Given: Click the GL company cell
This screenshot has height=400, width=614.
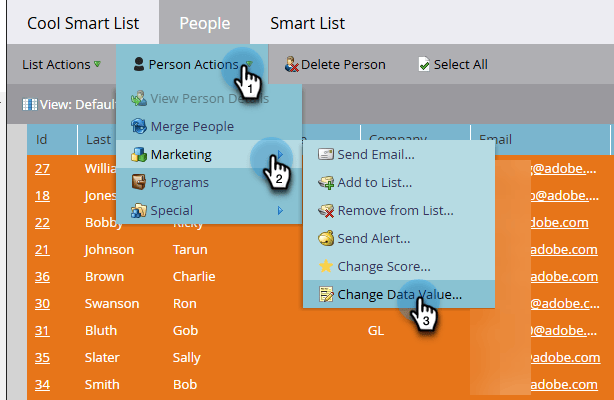Looking at the screenshot, I should (x=376, y=331).
